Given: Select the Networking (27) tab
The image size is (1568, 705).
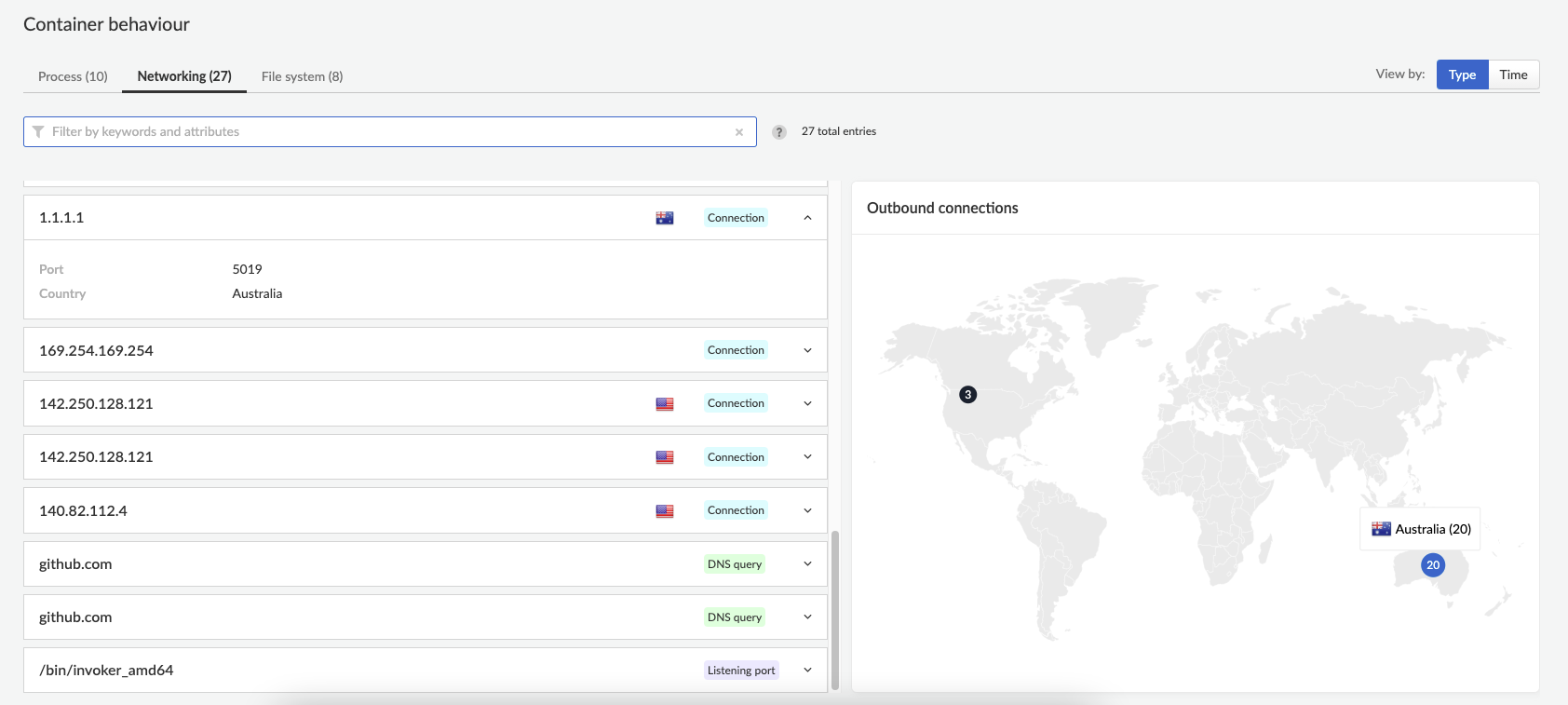Looking at the screenshot, I should point(184,76).
